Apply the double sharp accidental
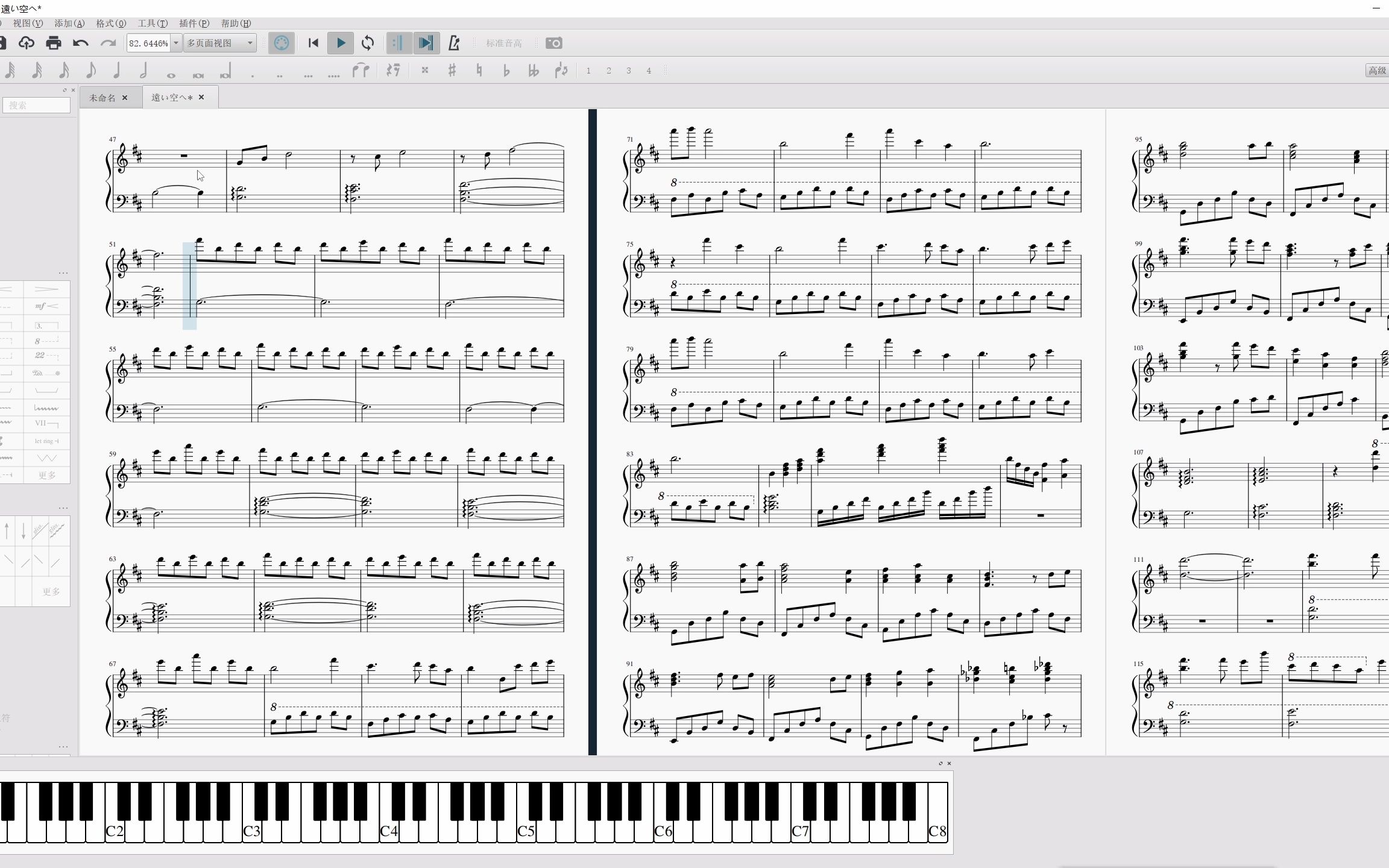The width and height of the screenshot is (1389, 868). (x=425, y=71)
